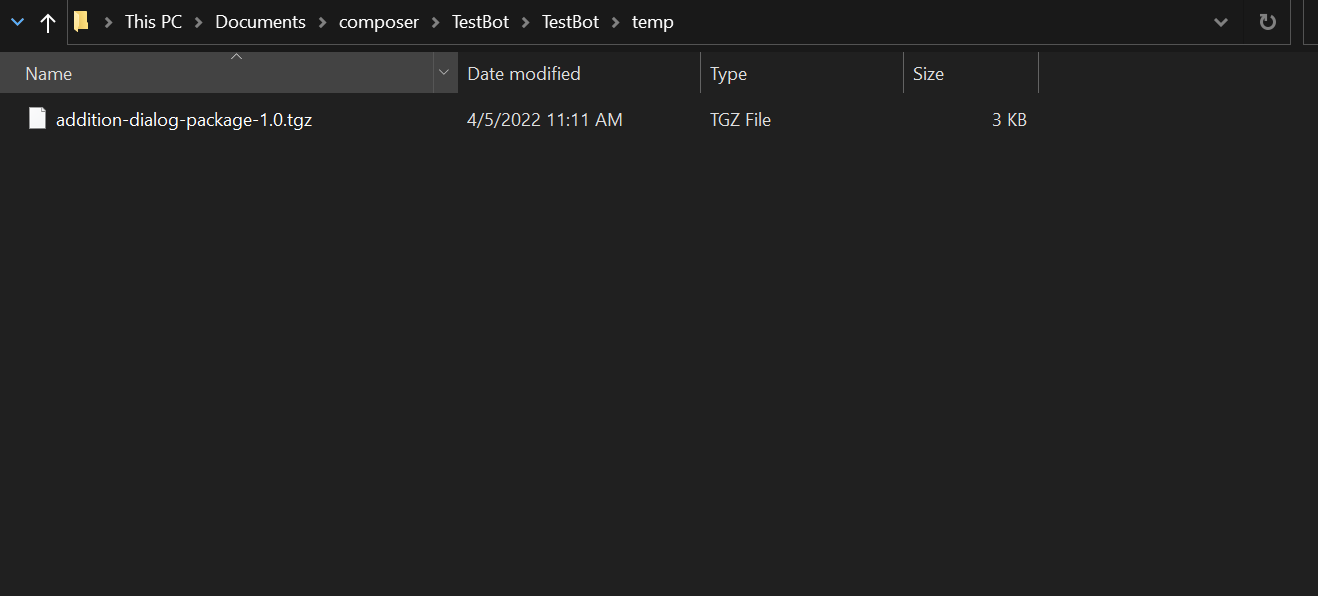The width and height of the screenshot is (1318, 596).
Task: Navigate to This PC breadcrumb
Action: [x=153, y=22]
